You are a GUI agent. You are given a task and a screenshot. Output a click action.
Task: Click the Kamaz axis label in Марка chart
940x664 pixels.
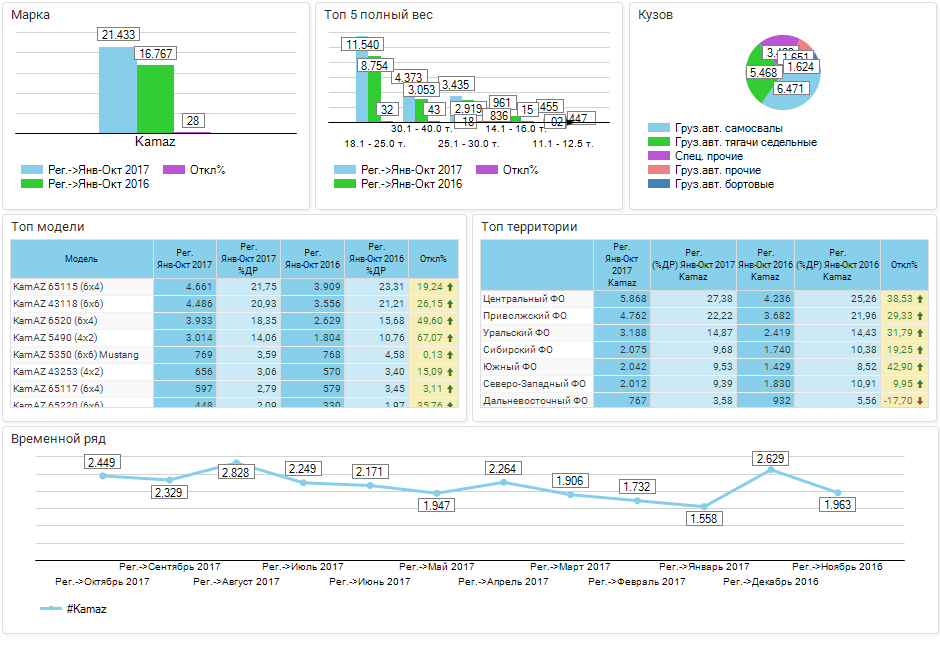pos(155,141)
